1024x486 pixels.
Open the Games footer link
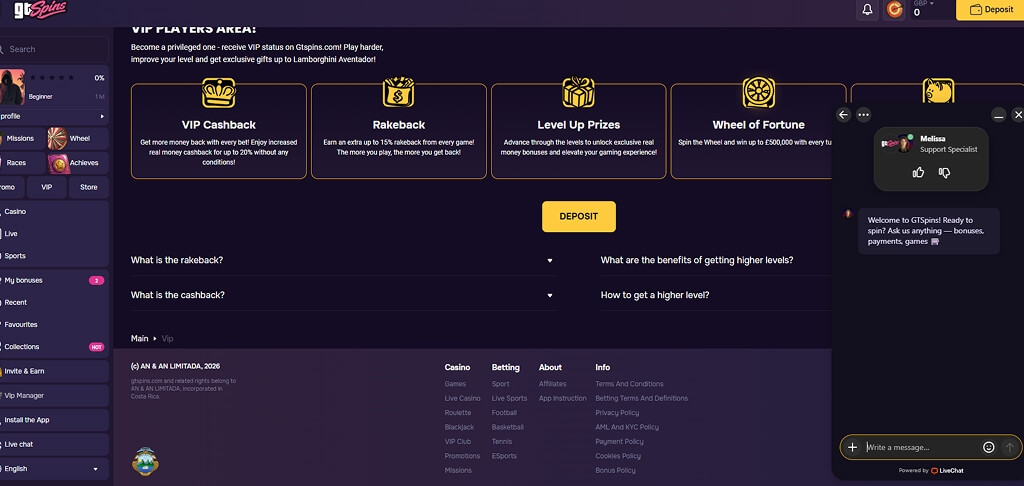455,384
